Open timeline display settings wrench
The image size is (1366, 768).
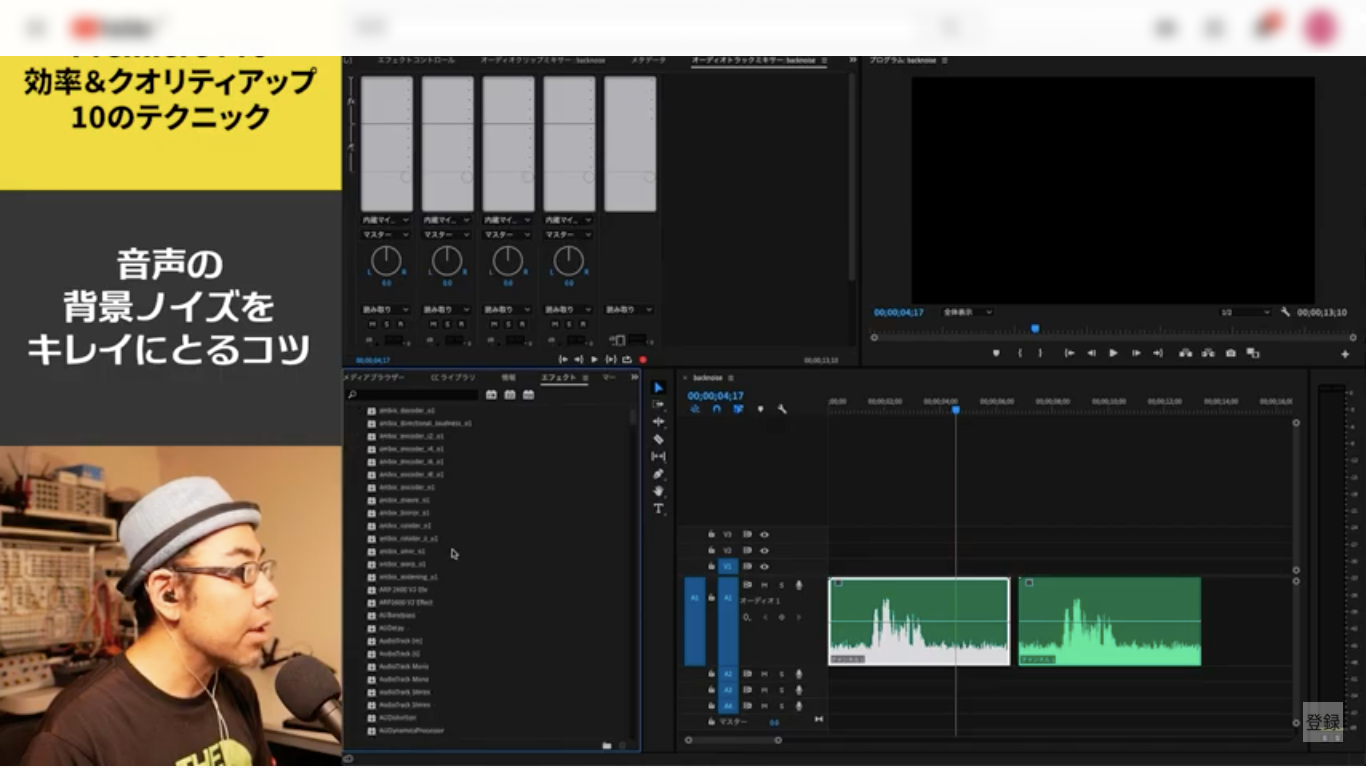[782, 409]
